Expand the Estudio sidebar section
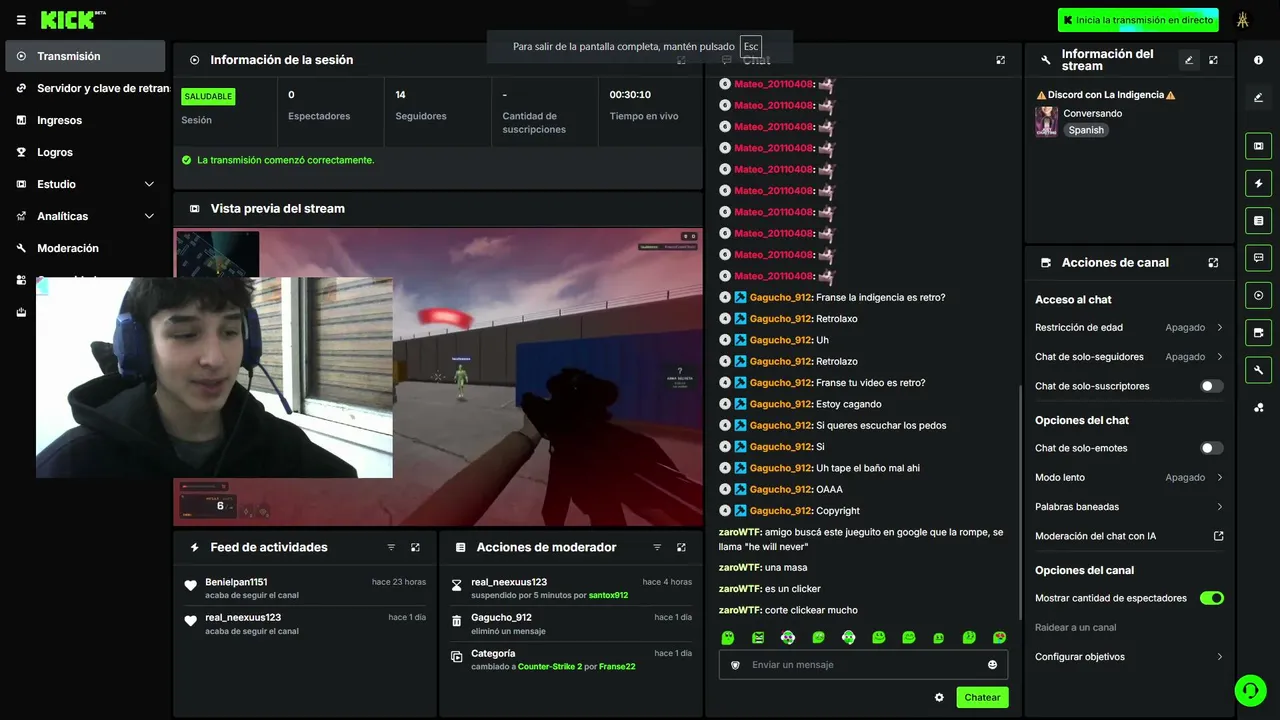 pos(85,184)
